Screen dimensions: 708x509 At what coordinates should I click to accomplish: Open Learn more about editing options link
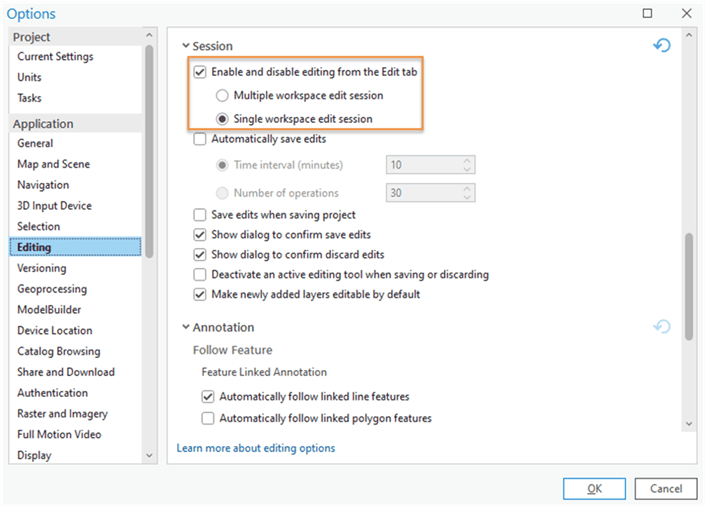(x=256, y=448)
